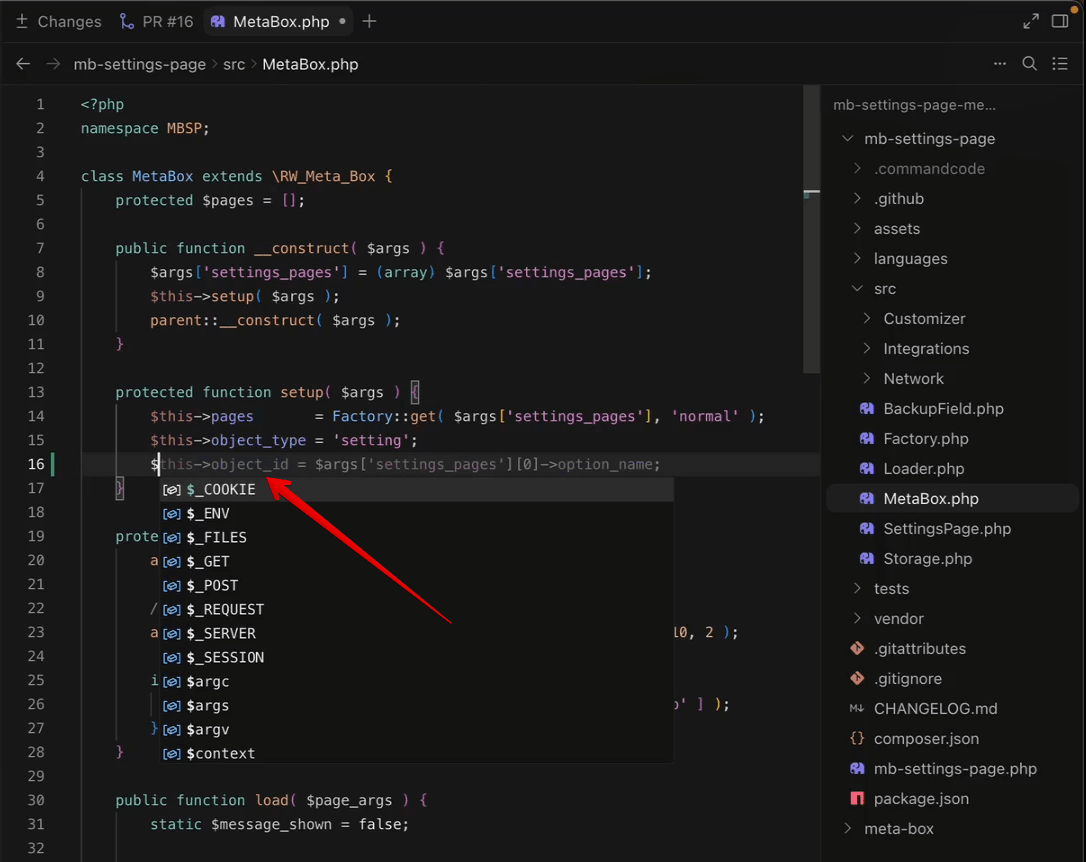Click mb-settings-page breadcrumb
1086x862 pixels.
point(140,64)
